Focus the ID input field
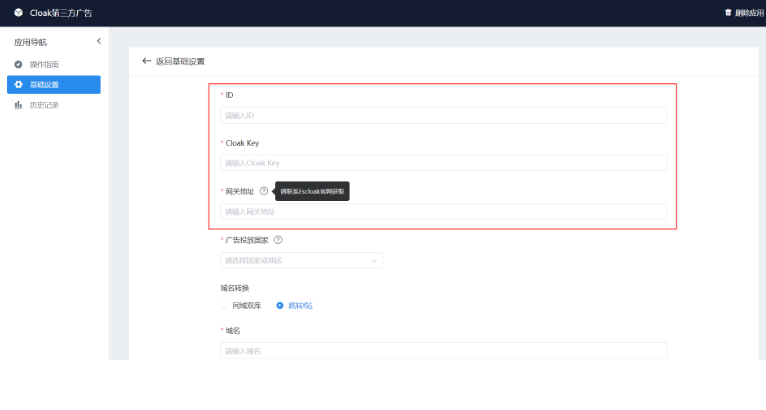This screenshot has width=766, height=410. [x=443, y=115]
